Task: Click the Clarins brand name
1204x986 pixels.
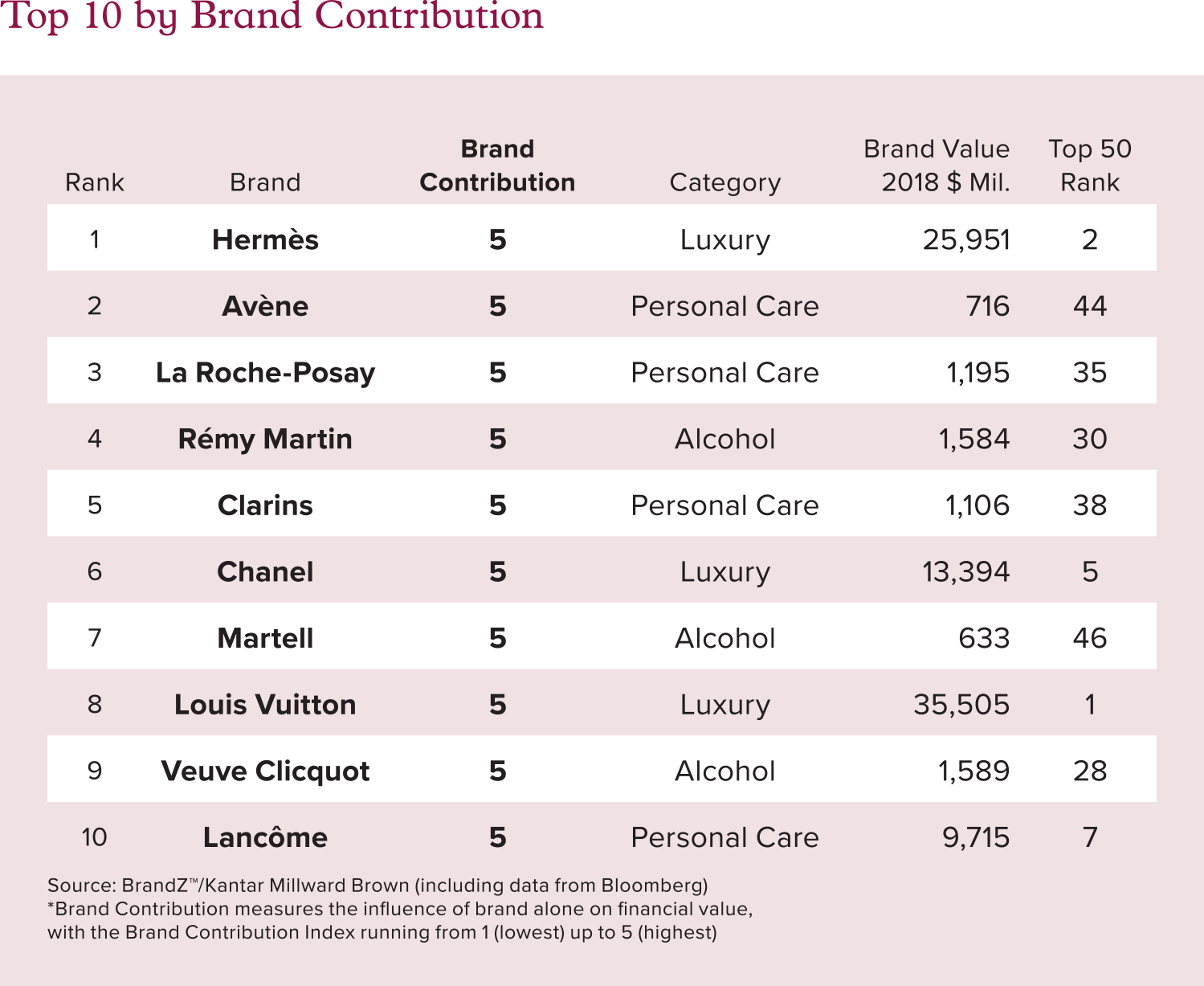Action: pos(265,505)
